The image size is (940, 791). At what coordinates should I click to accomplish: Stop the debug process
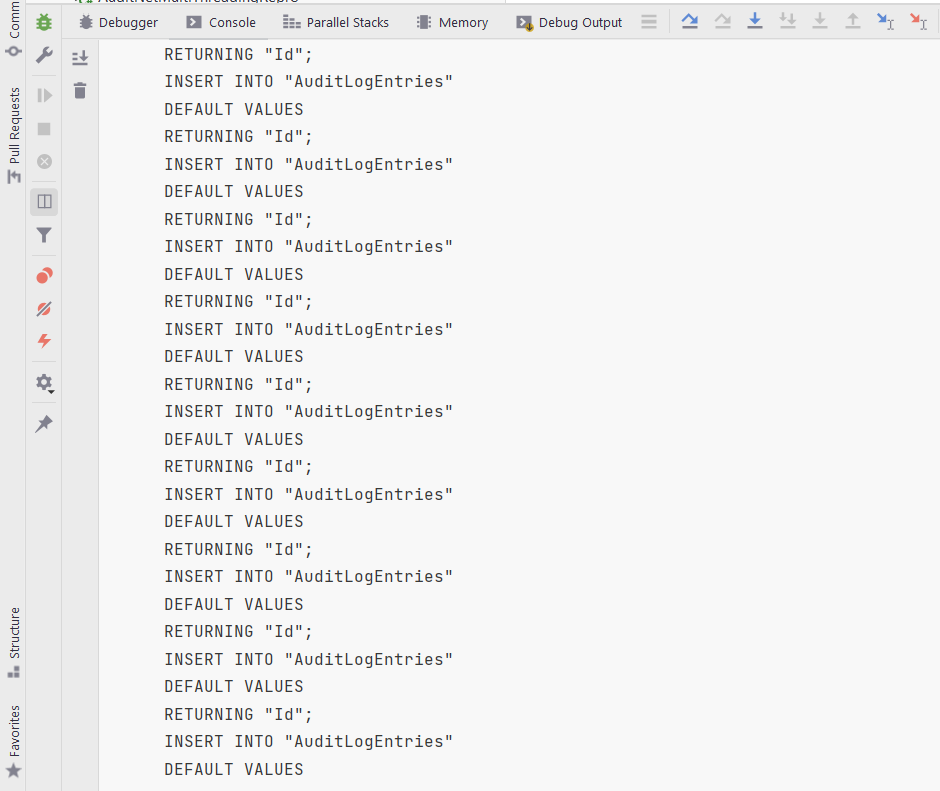tap(43, 128)
